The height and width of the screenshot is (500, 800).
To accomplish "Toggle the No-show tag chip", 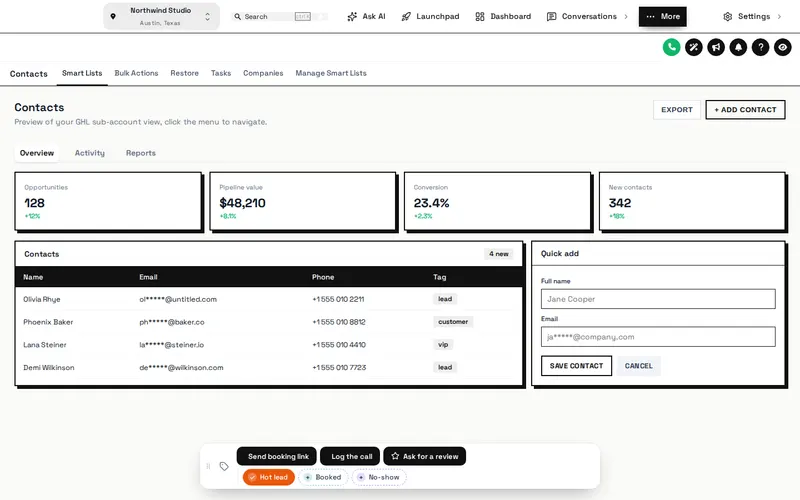I will 379,477.
